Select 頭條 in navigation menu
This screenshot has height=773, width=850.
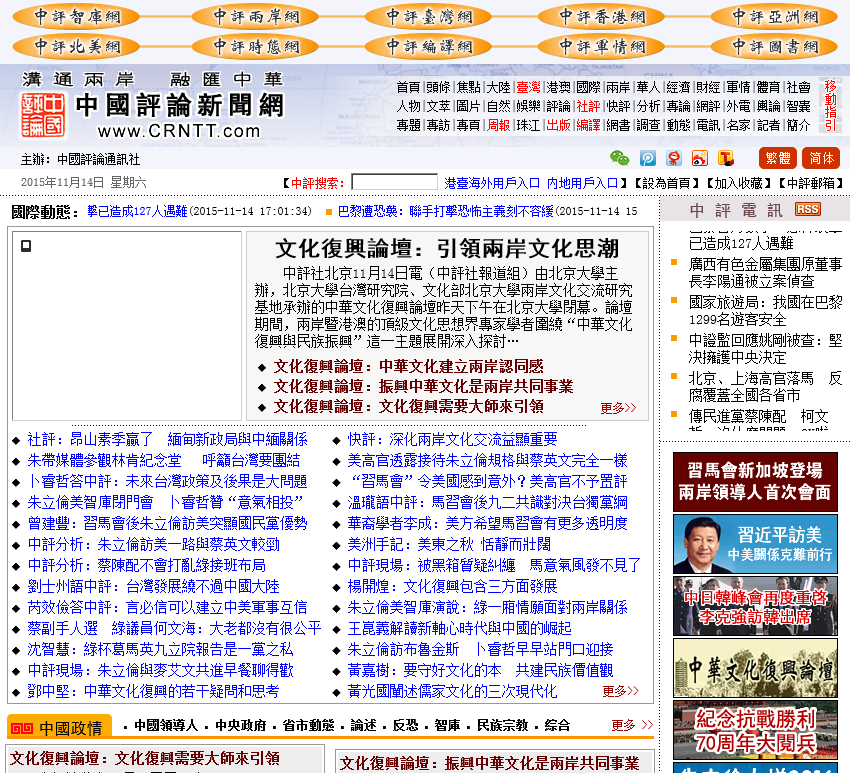click(x=438, y=87)
